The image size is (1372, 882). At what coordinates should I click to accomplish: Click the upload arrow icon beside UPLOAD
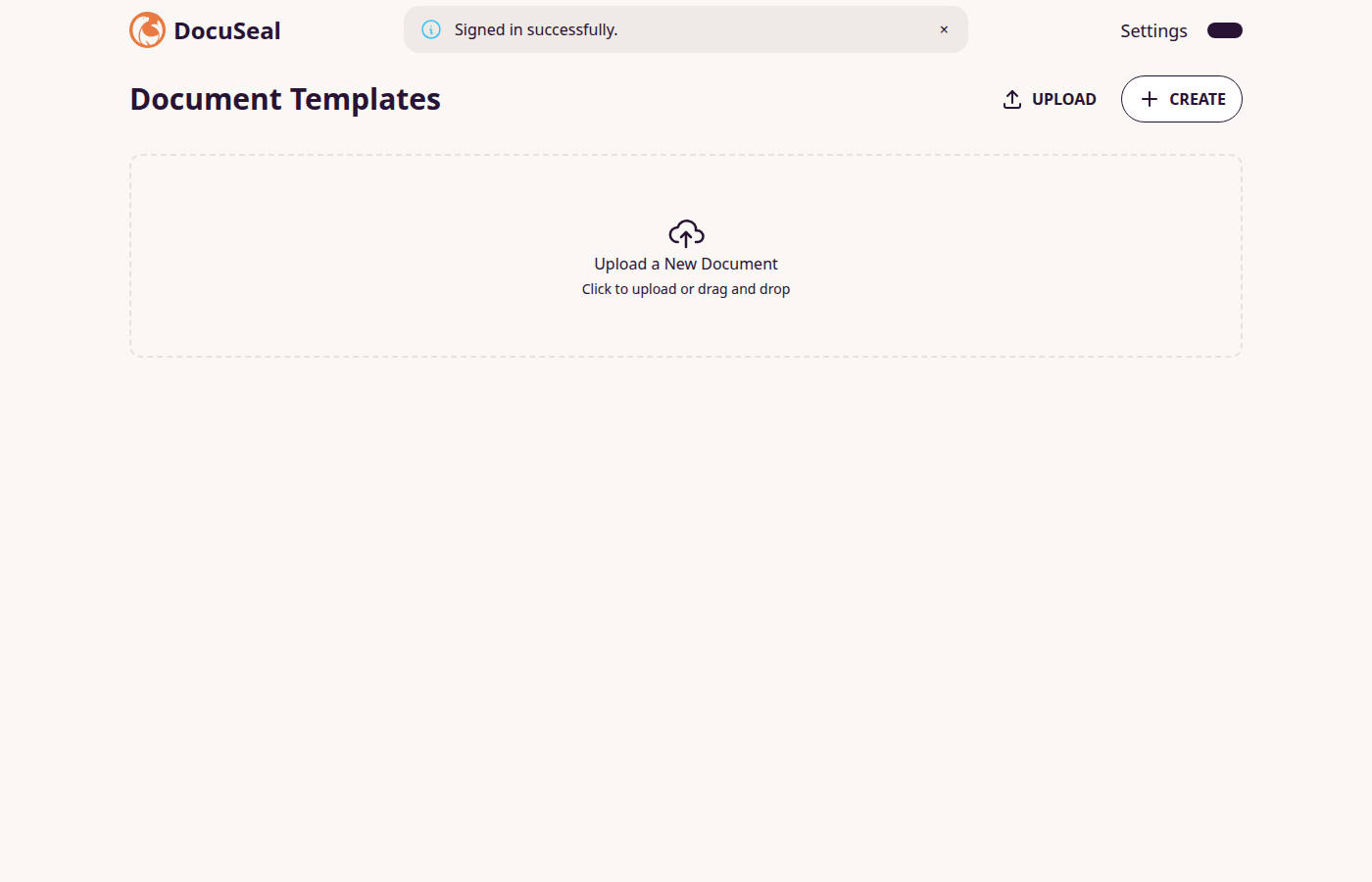pyautogui.click(x=1012, y=99)
